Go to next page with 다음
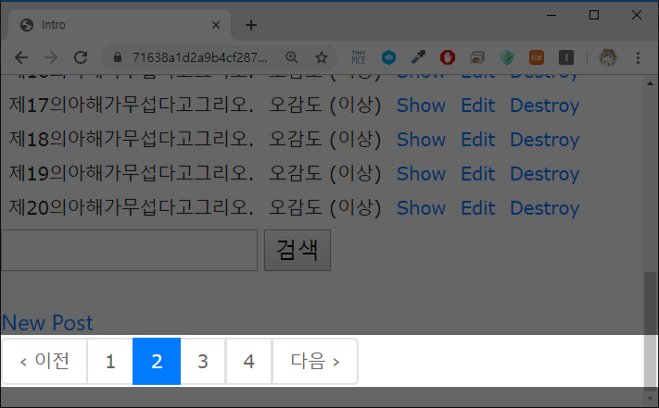The image size is (659, 408). [x=315, y=361]
